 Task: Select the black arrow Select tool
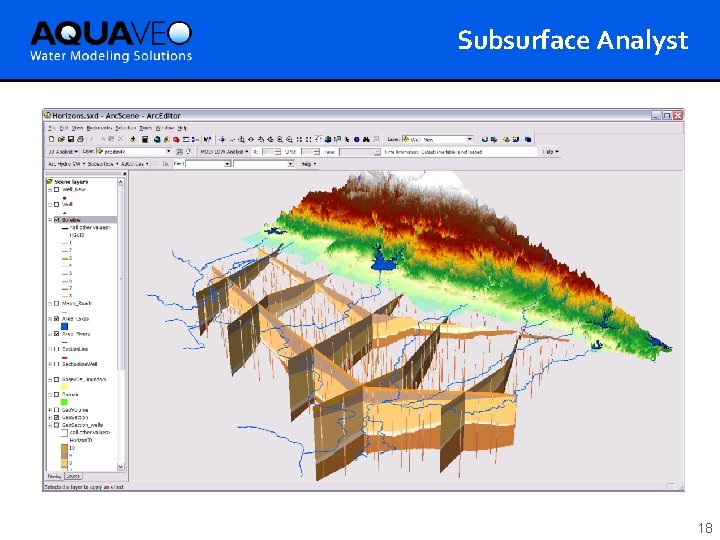(348, 139)
